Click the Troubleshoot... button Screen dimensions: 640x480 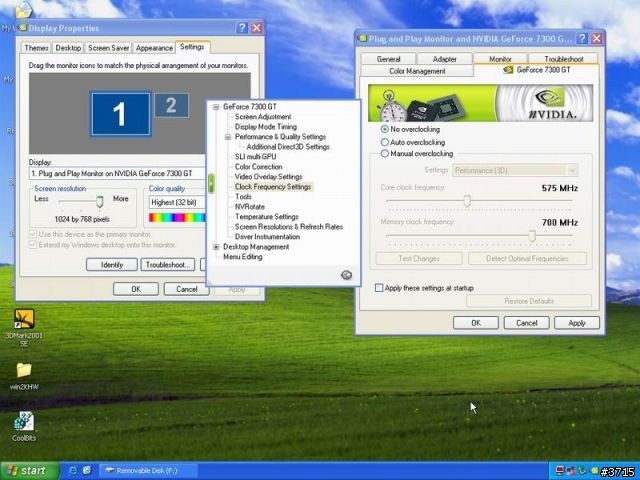pos(168,264)
